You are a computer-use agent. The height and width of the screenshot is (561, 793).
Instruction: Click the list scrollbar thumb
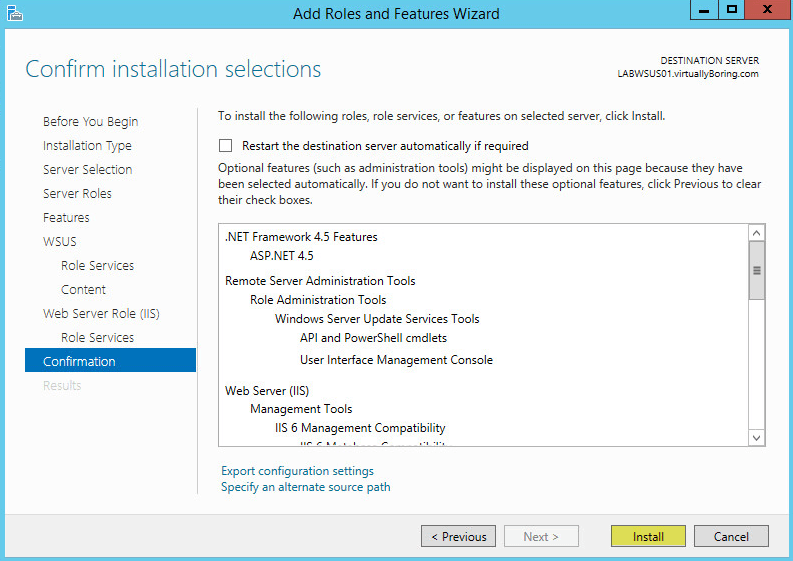pyautogui.click(x=757, y=270)
